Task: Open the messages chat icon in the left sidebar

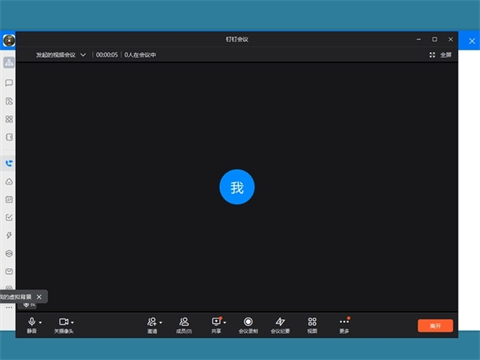Action: coord(9,83)
